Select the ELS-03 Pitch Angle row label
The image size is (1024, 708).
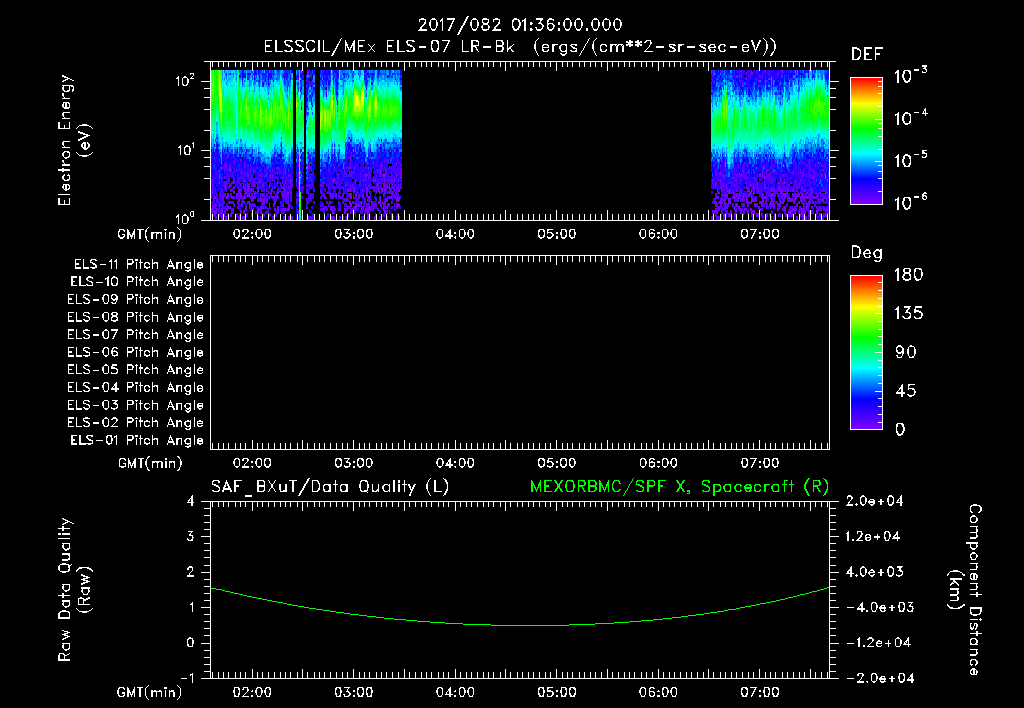tap(135, 406)
